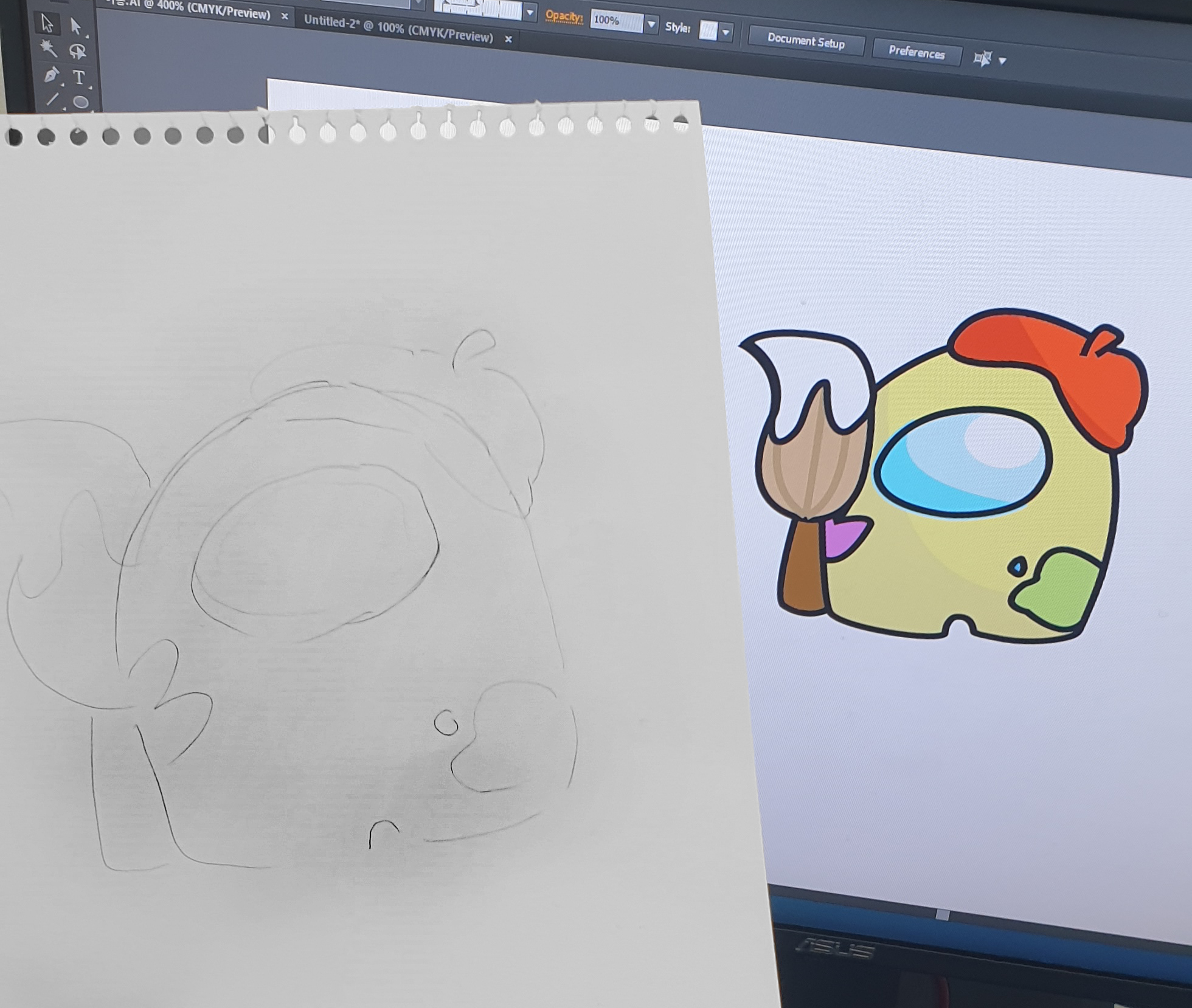Activate the Lasso tool

[x=77, y=52]
